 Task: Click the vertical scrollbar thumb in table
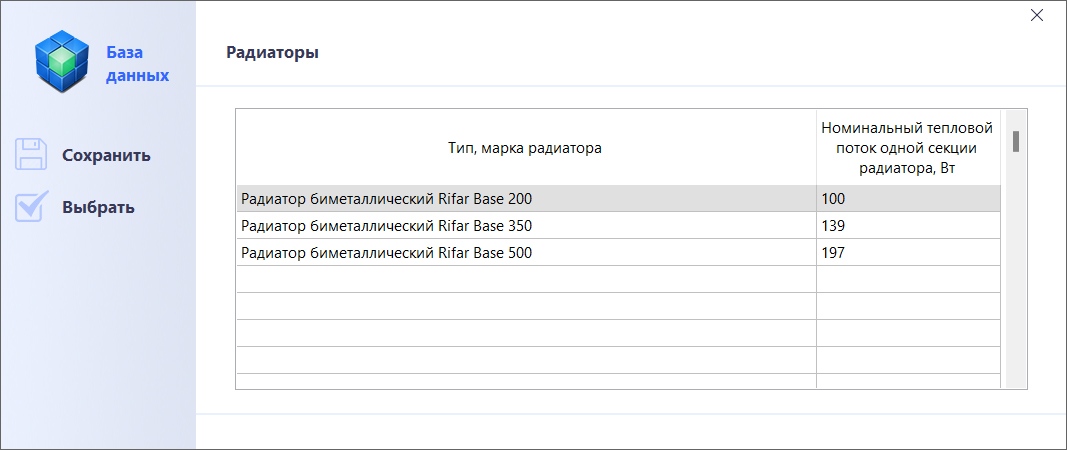1016,141
